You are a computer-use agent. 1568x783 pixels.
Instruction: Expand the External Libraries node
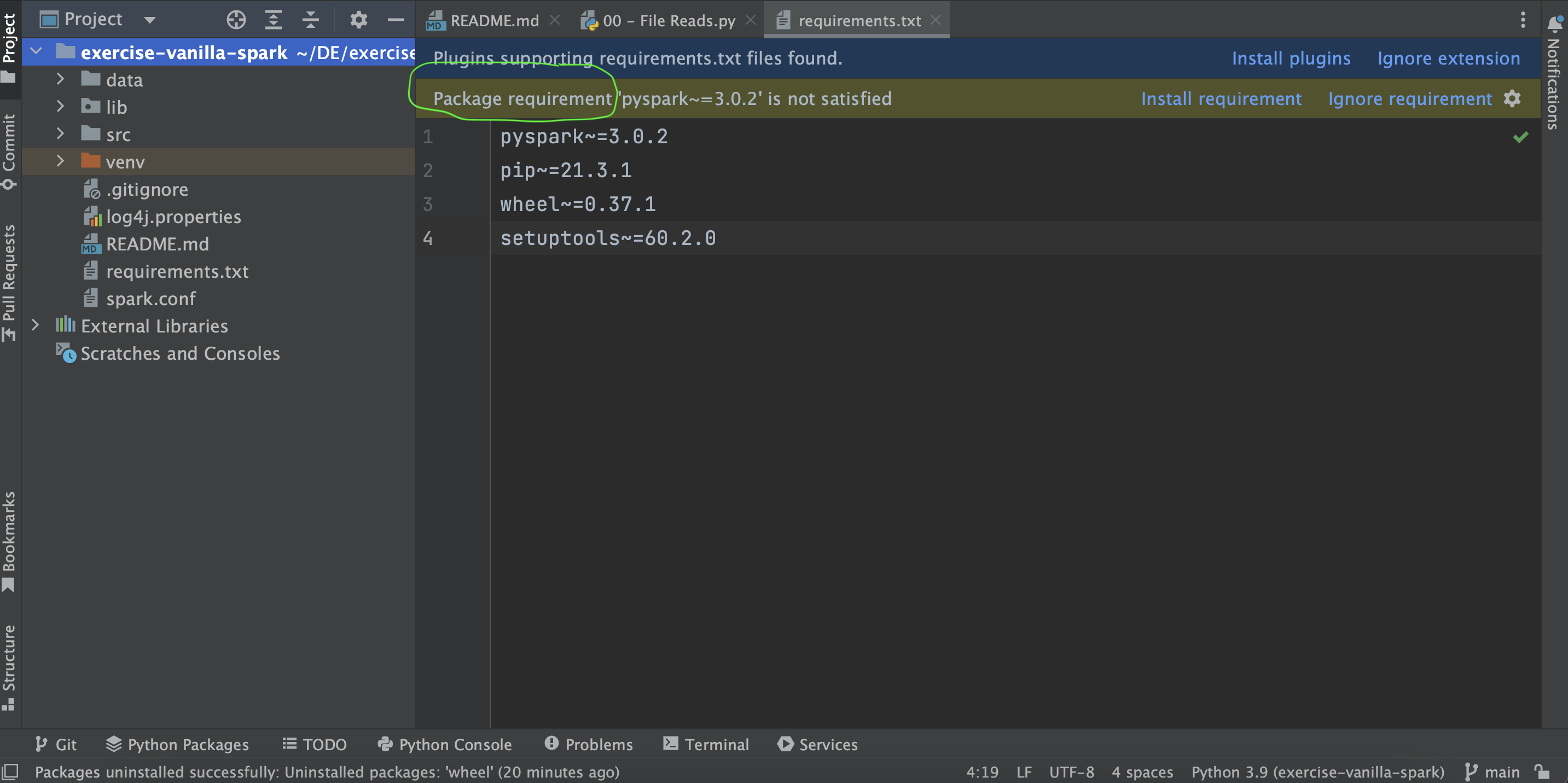coord(36,325)
